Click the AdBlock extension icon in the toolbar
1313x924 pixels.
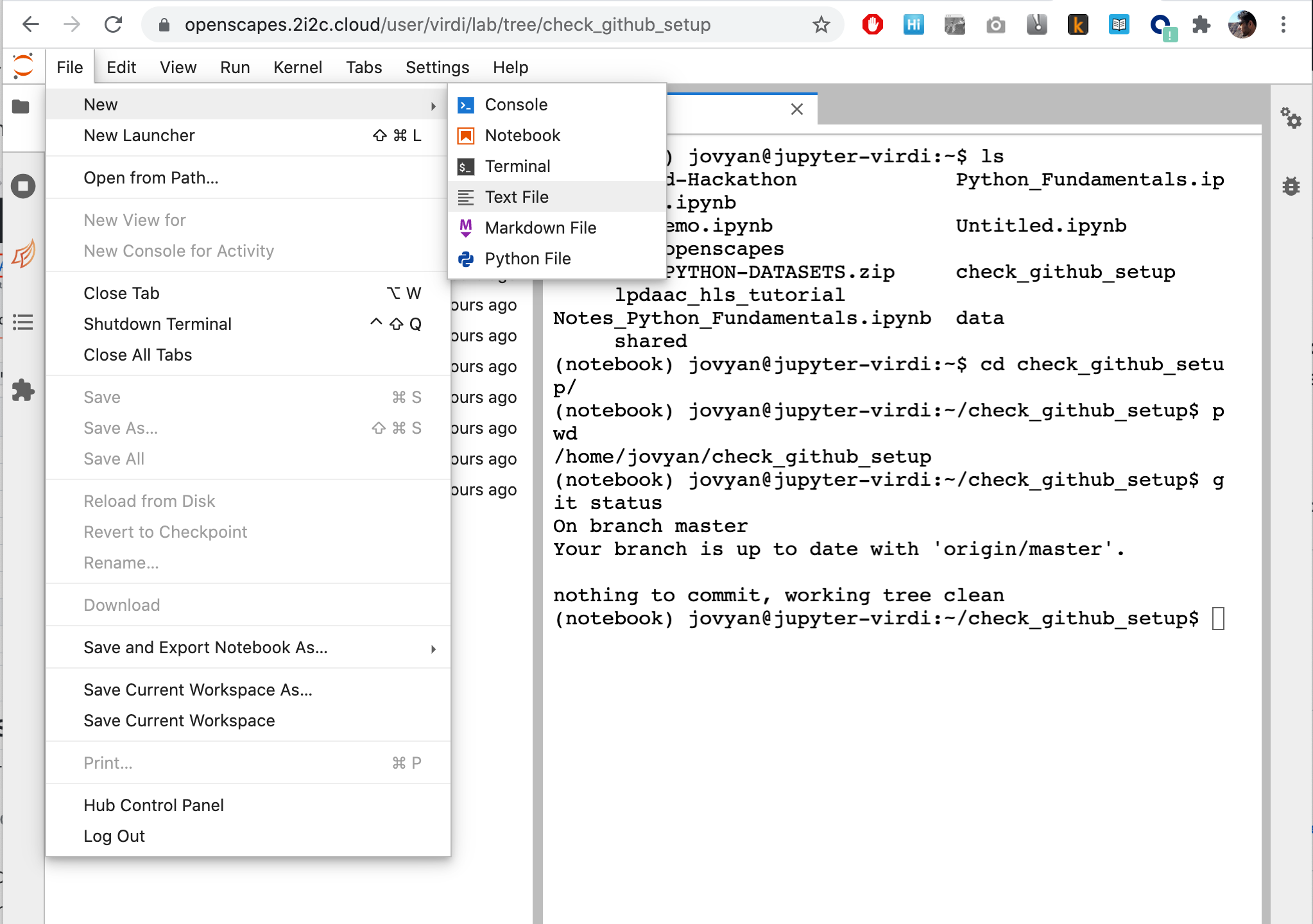tap(872, 24)
